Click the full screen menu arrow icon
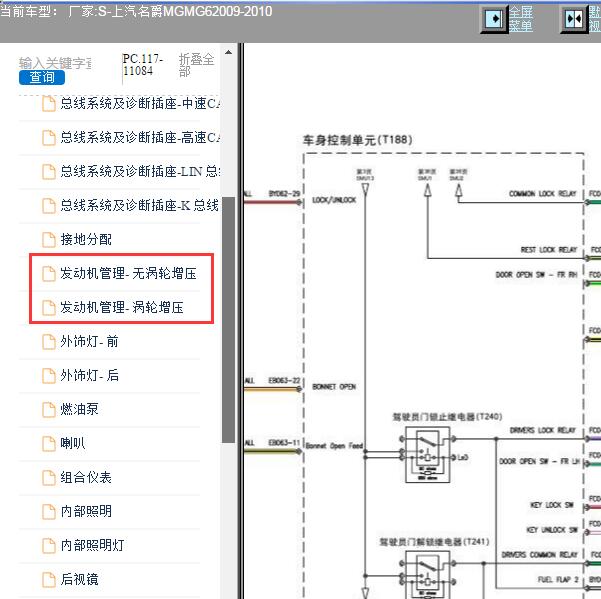The image size is (601, 599). (x=494, y=18)
